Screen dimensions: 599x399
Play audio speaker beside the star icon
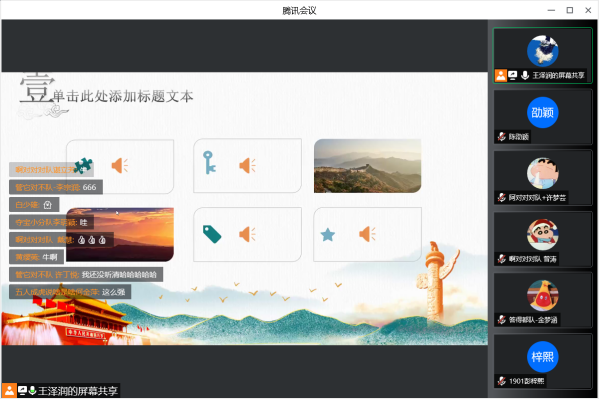[367, 234]
